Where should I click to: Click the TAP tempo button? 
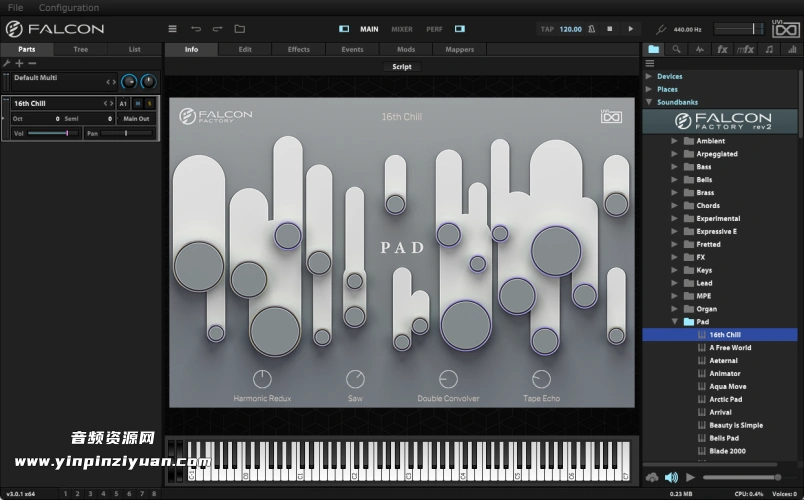pyautogui.click(x=547, y=29)
